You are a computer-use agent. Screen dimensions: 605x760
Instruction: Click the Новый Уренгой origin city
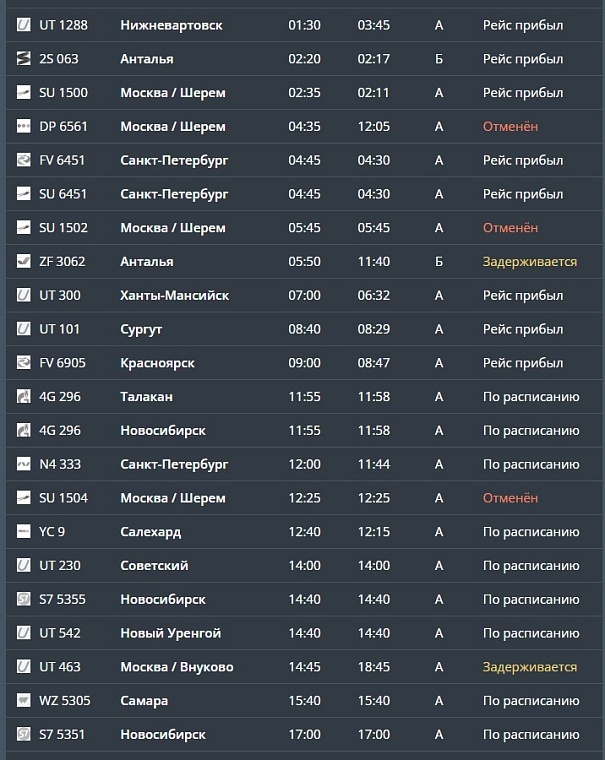click(x=171, y=633)
